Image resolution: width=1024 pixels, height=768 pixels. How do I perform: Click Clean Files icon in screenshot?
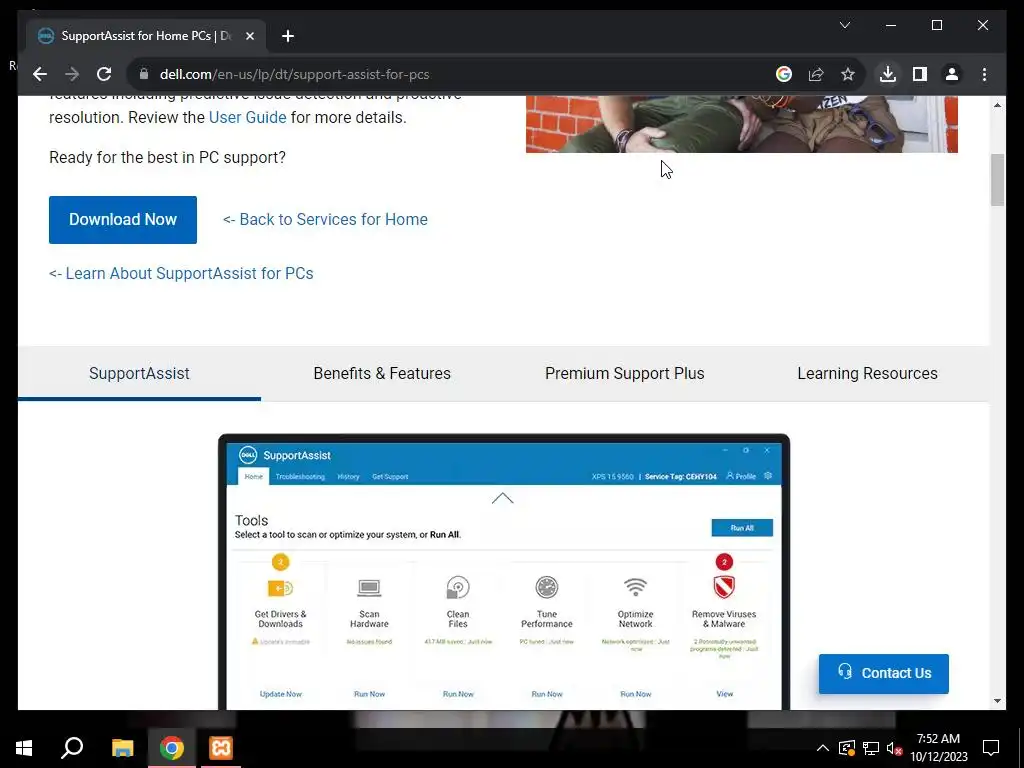[x=458, y=587]
